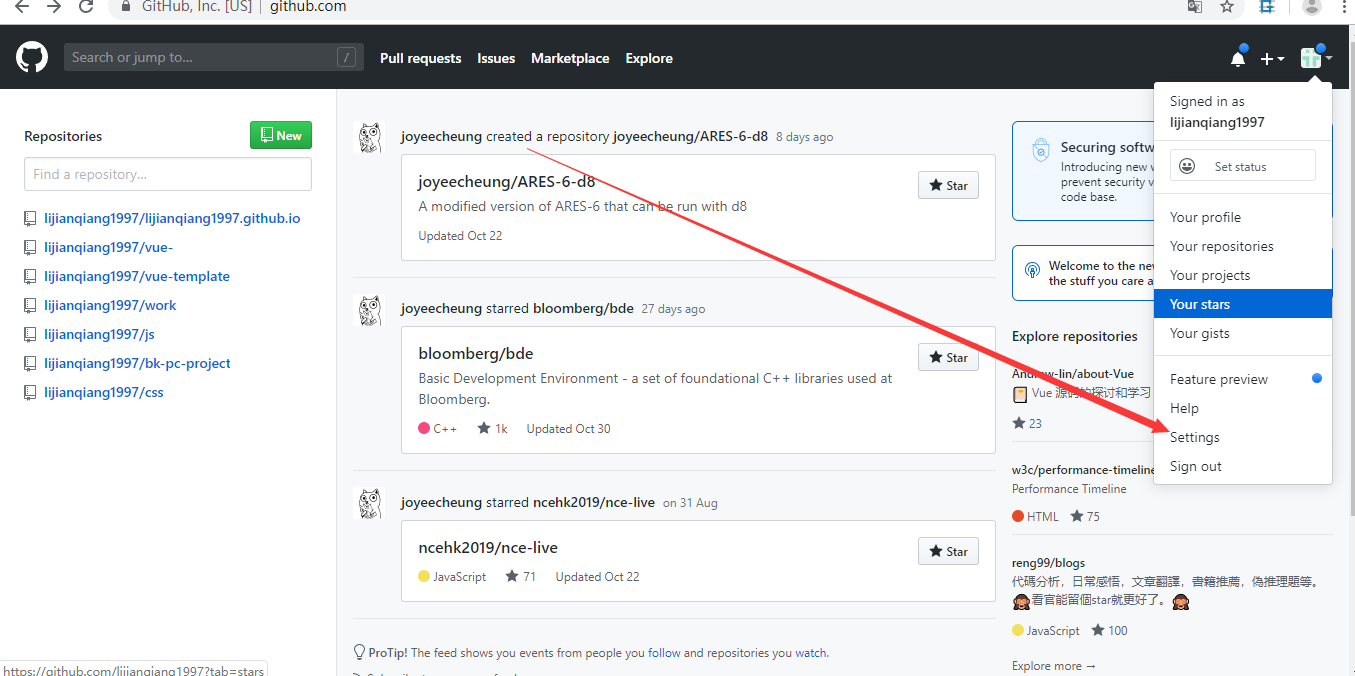Reload the page with browser refresh icon

pos(86,7)
